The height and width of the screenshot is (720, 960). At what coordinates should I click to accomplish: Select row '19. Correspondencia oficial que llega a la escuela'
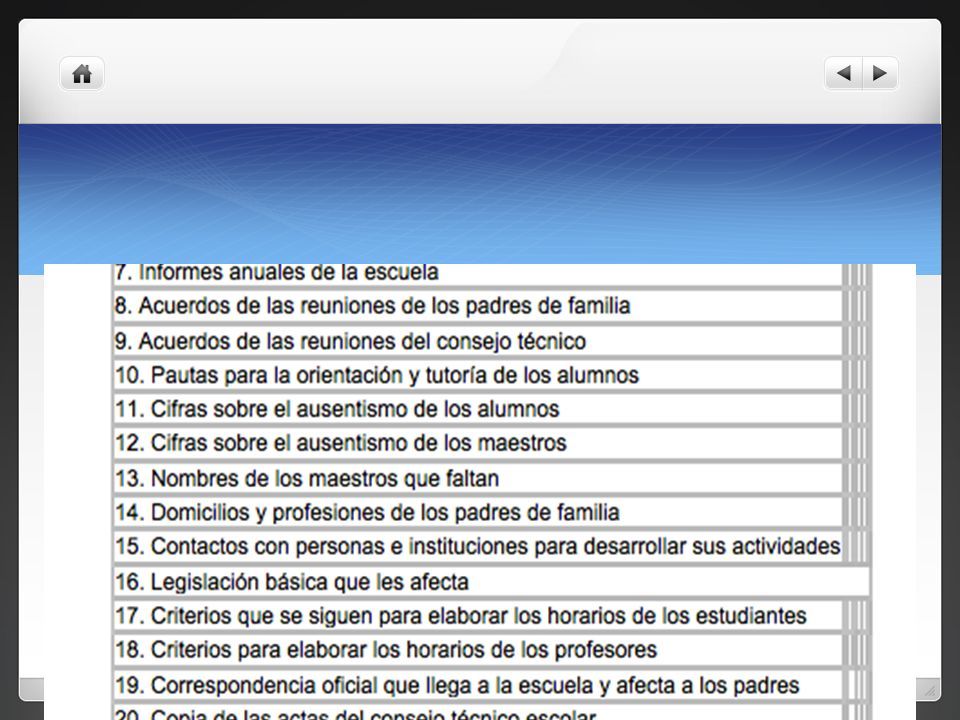478,685
